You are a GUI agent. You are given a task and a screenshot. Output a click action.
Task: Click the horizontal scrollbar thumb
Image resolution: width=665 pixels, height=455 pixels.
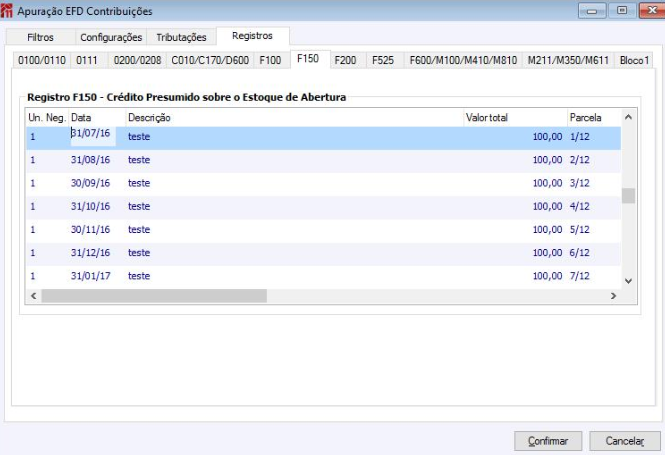pos(154,296)
